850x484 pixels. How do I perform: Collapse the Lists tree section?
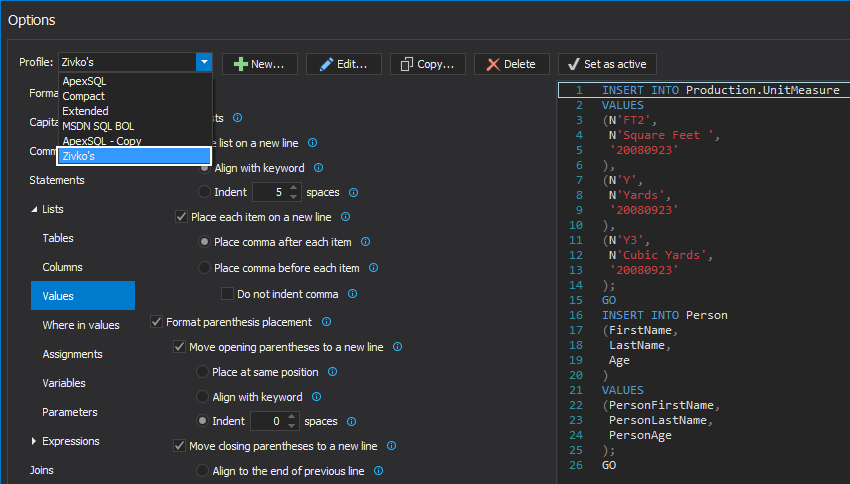tap(34, 210)
